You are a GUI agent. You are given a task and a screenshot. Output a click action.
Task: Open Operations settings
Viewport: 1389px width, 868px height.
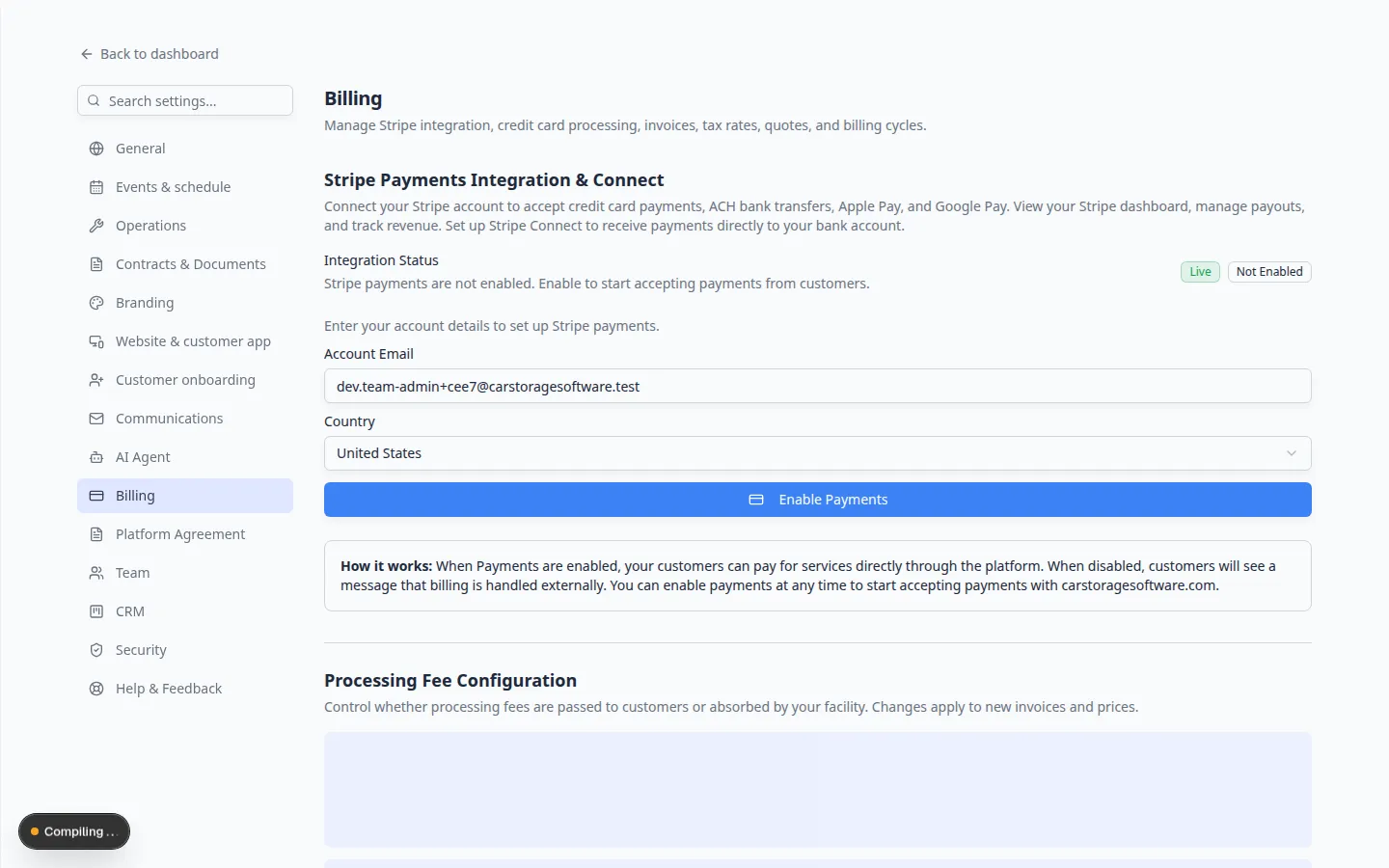point(185,226)
